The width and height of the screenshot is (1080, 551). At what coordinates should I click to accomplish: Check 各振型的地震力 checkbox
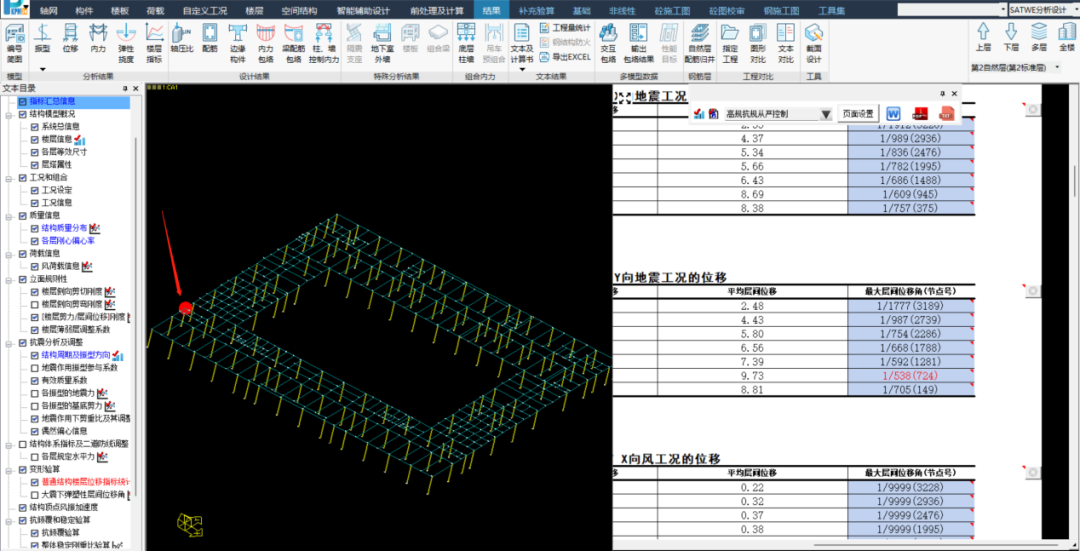pos(35,393)
